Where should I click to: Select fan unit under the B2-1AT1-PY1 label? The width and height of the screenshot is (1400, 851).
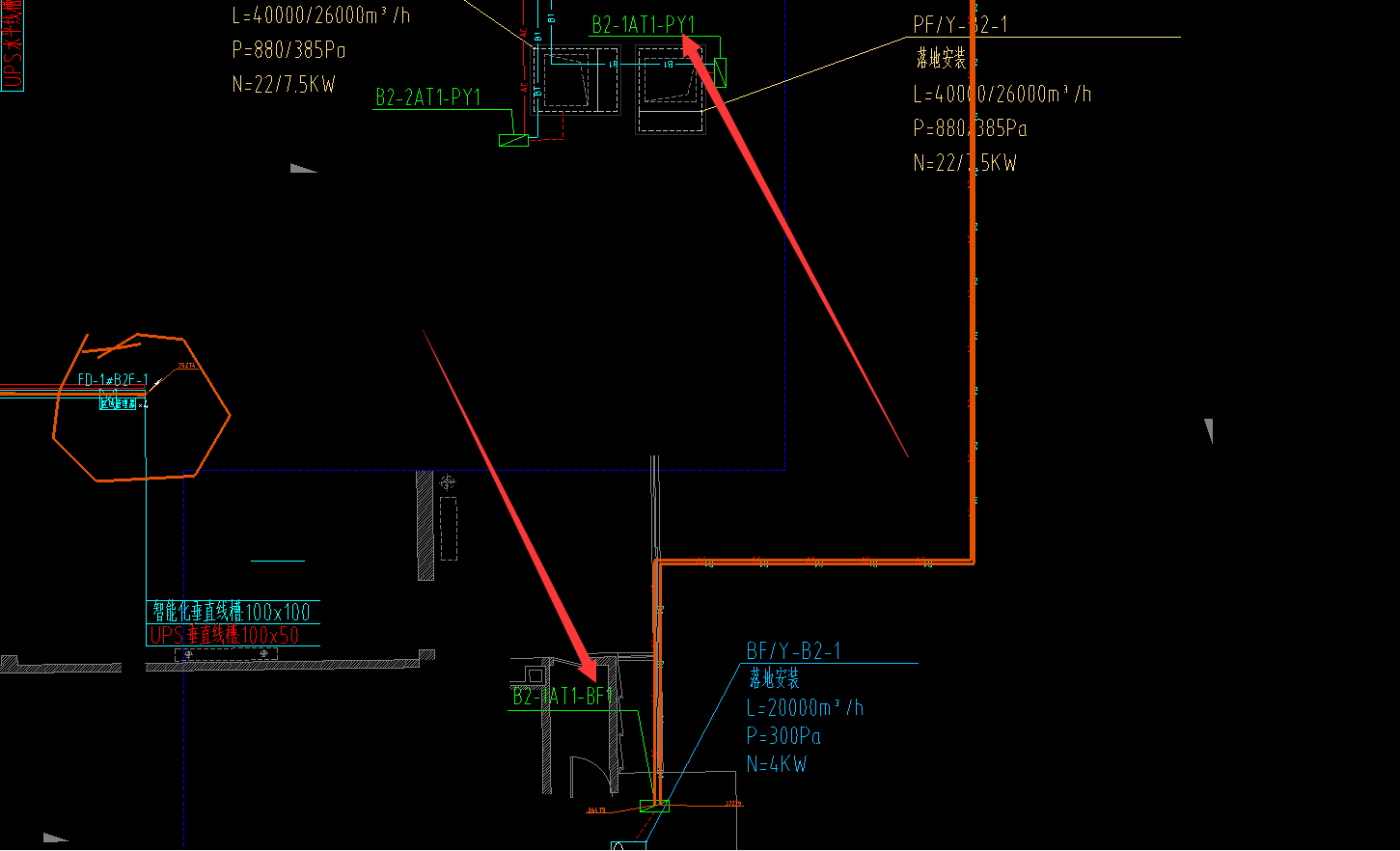pyautogui.click(x=671, y=90)
